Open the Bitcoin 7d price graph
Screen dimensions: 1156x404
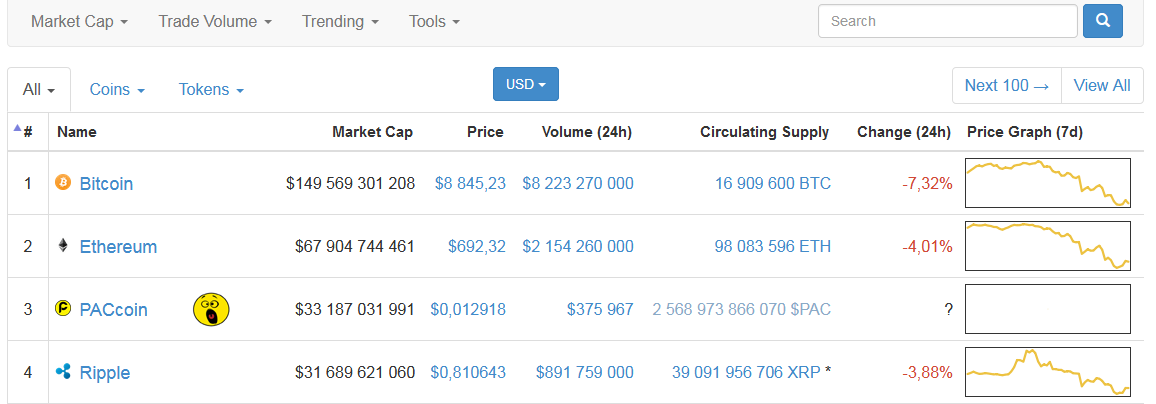click(1048, 183)
